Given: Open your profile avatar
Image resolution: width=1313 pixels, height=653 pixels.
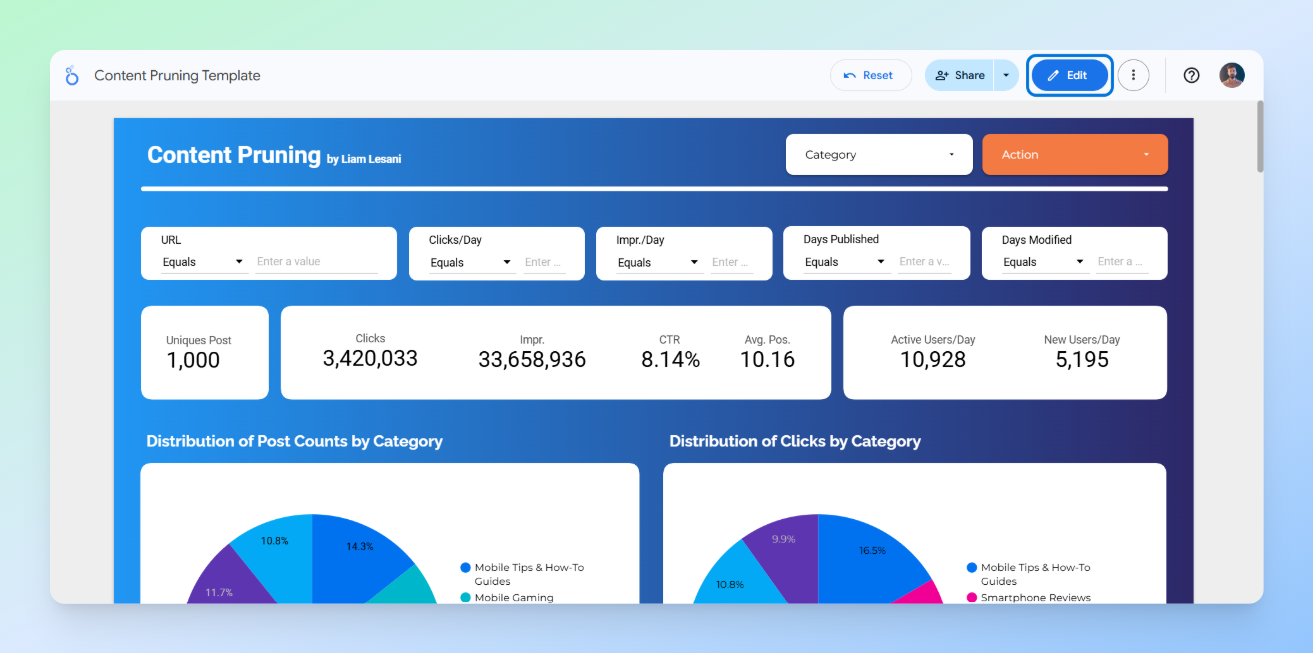Looking at the screenshot, I should 1231,75.
